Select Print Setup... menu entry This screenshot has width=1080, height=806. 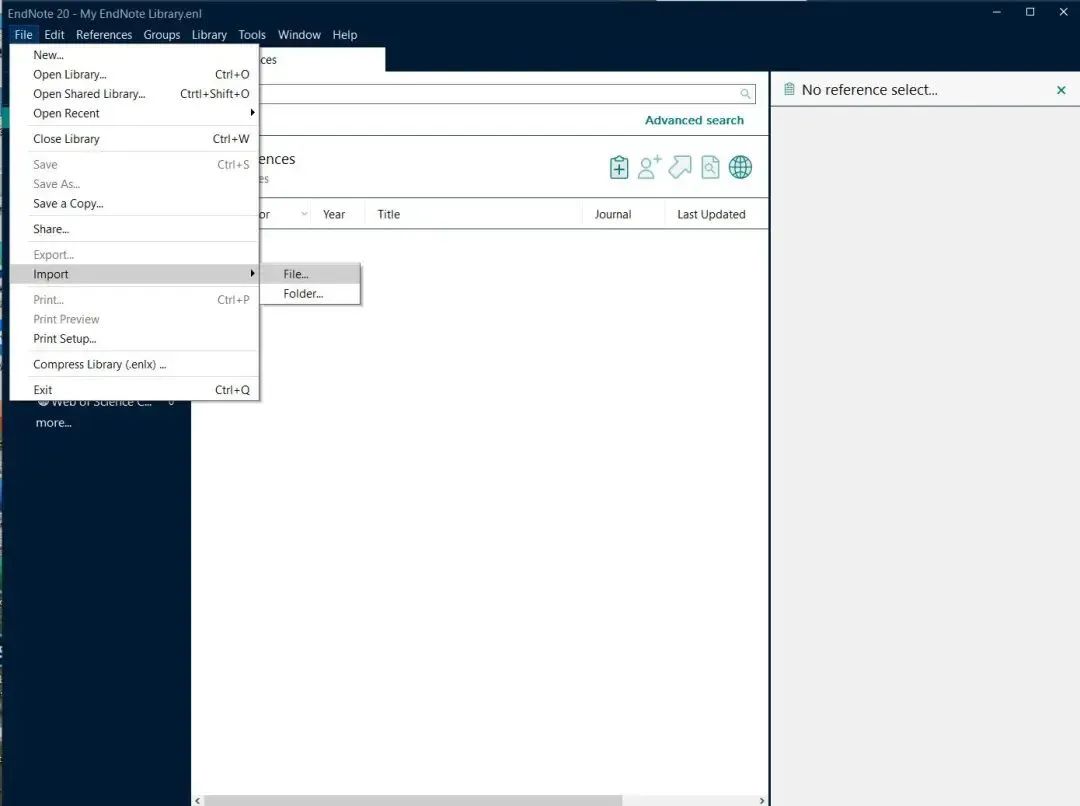(x=134, y=338)
